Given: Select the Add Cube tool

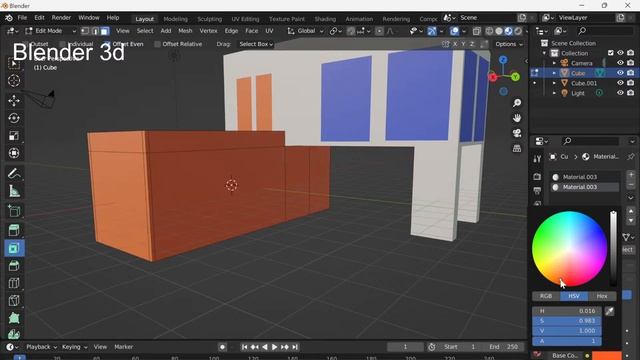Looking at the screenshot, I should (14, 211).
